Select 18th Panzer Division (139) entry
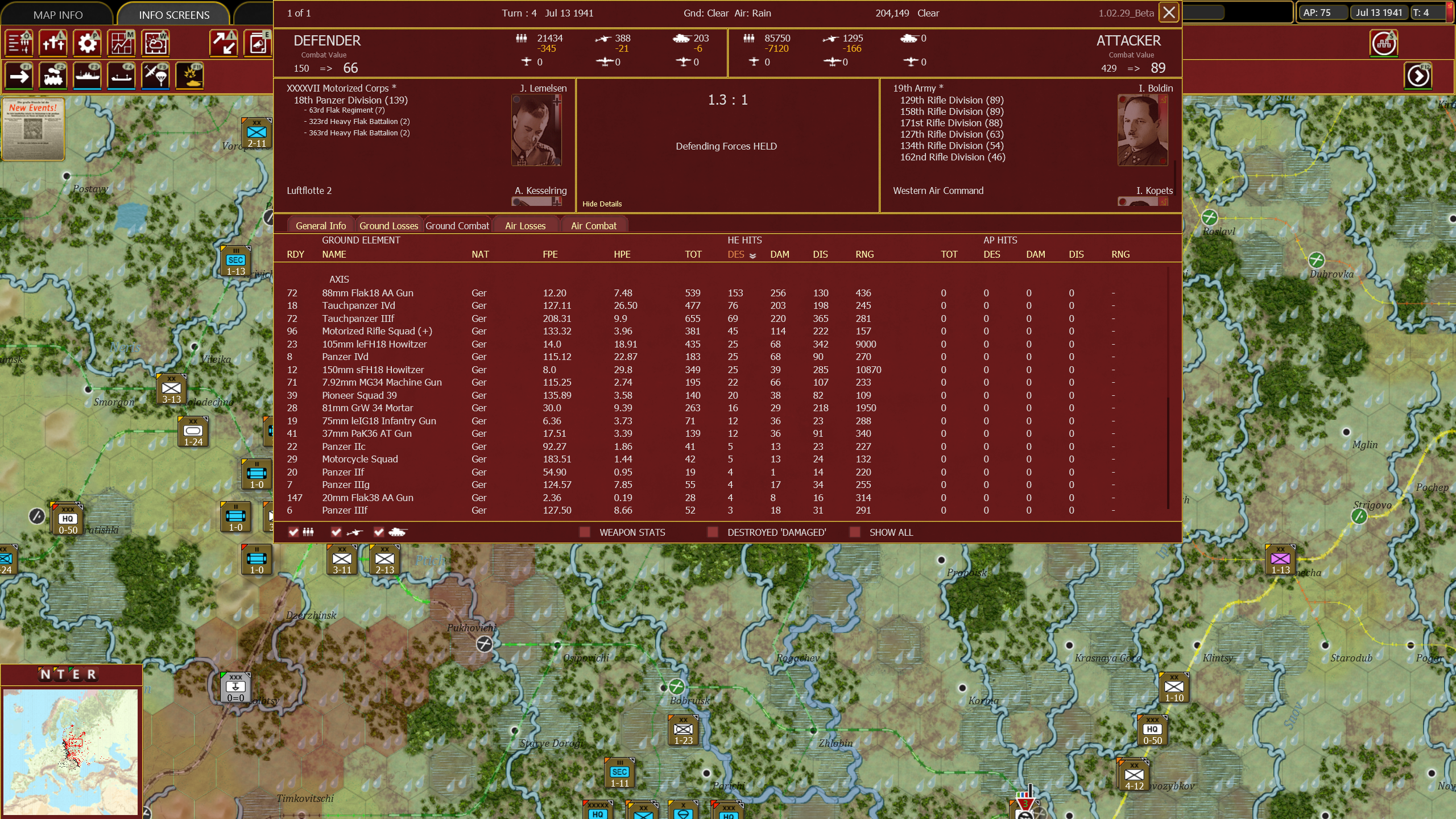Image resolution: width=1456 pixels, height=819 pixels. coord(350,100)
